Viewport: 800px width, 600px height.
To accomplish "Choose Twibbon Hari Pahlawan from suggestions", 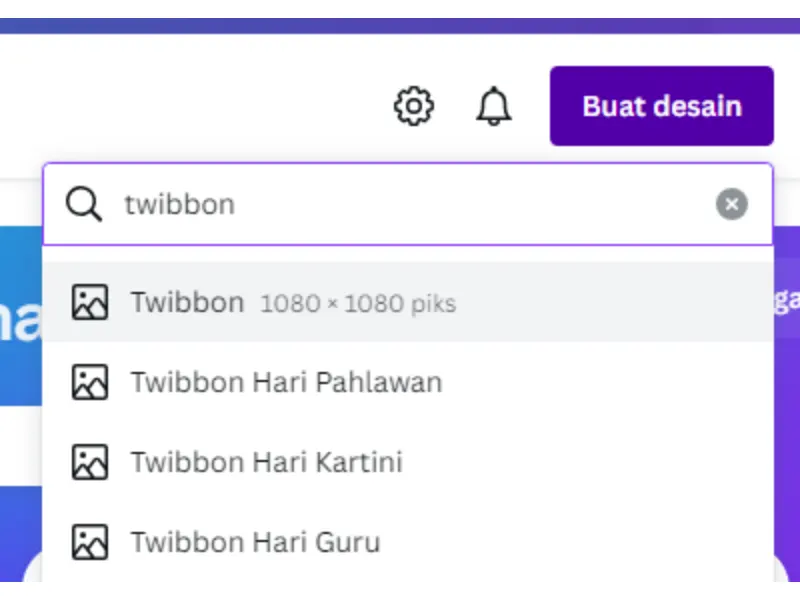I will pyautogui.click(x=287, y=382).
